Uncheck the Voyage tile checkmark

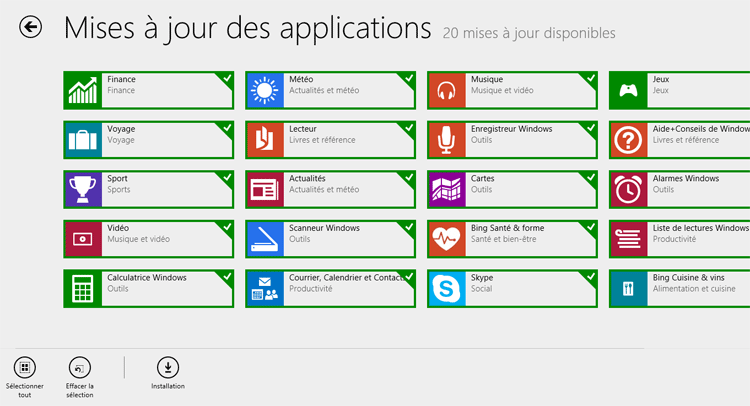click(x=227, y=127)
